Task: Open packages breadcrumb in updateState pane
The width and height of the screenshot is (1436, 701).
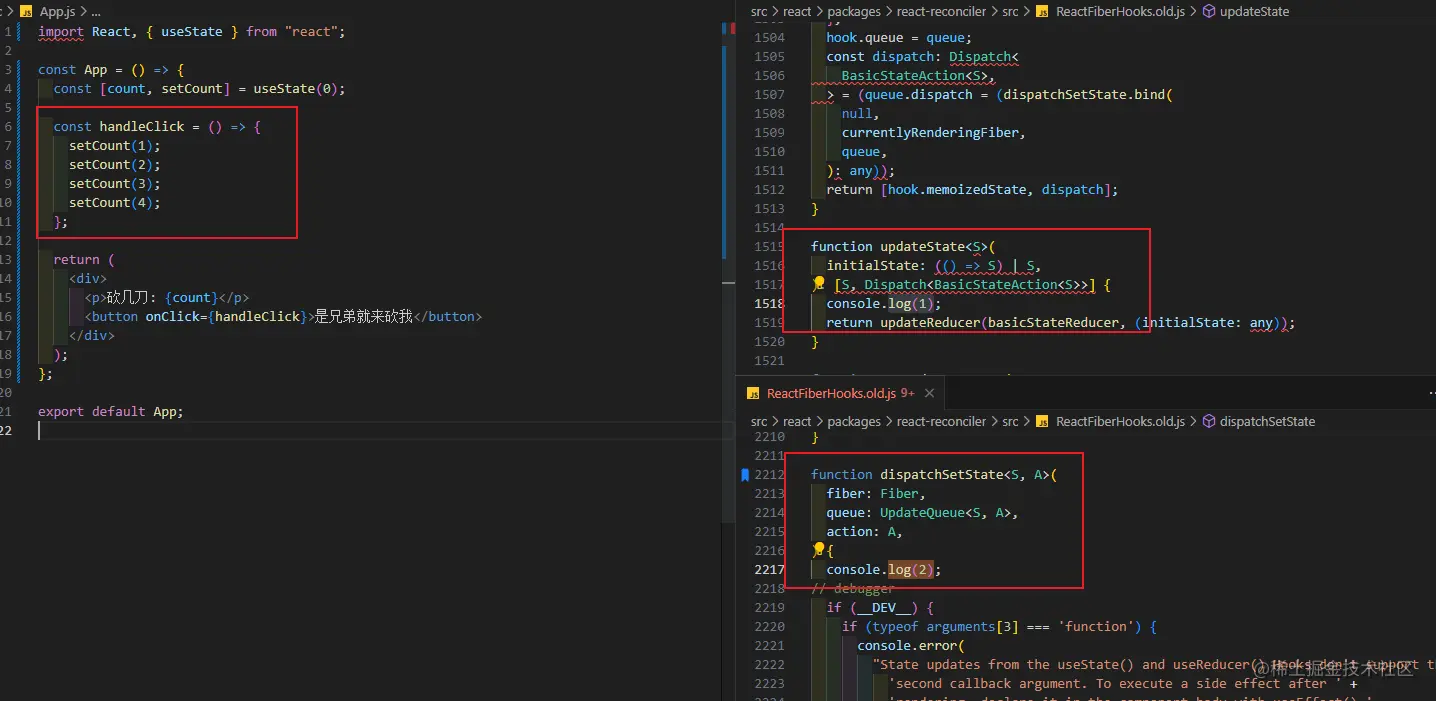Action: tap(854, 12)
